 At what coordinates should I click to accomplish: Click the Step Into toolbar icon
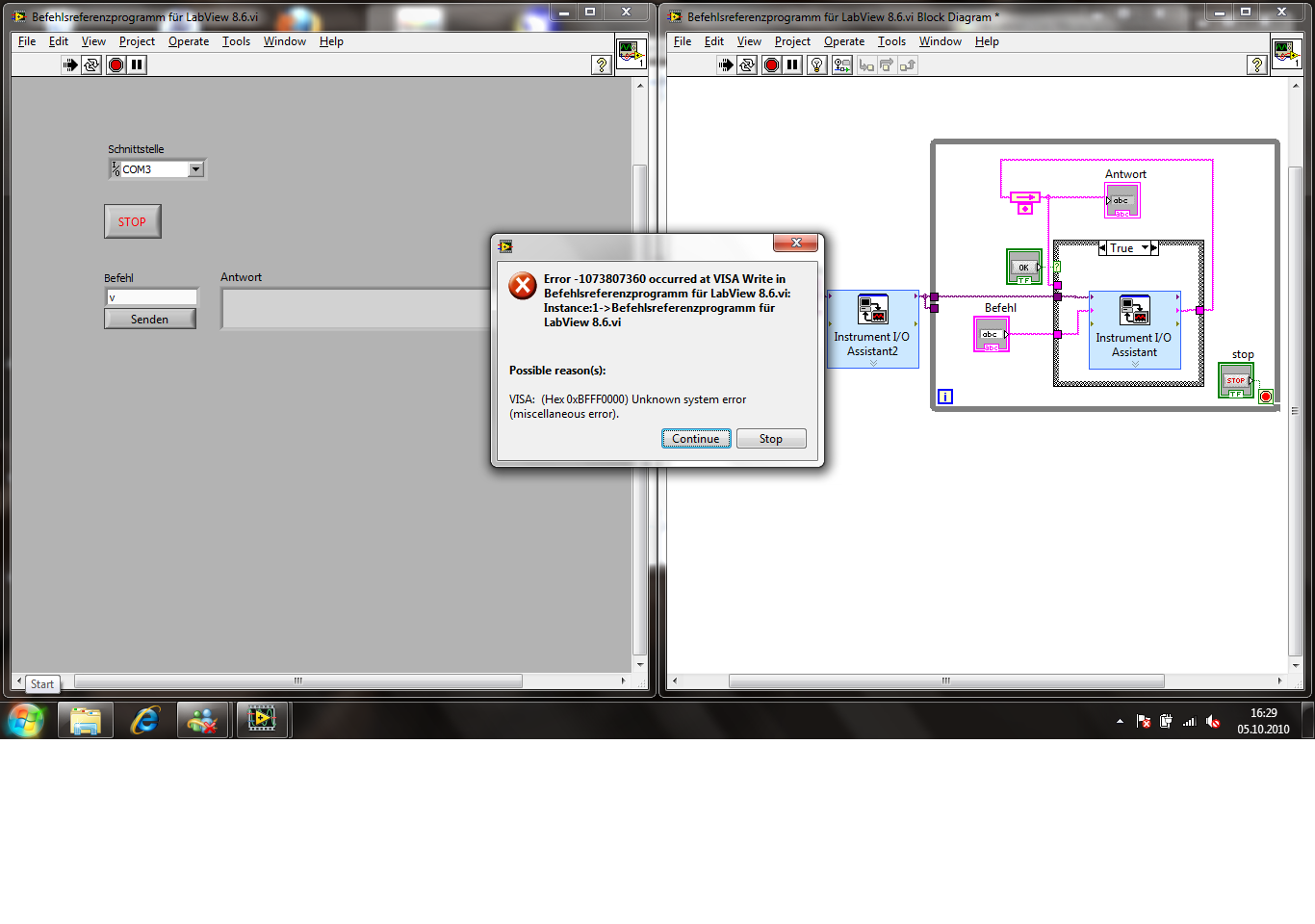tap(866, 64)
